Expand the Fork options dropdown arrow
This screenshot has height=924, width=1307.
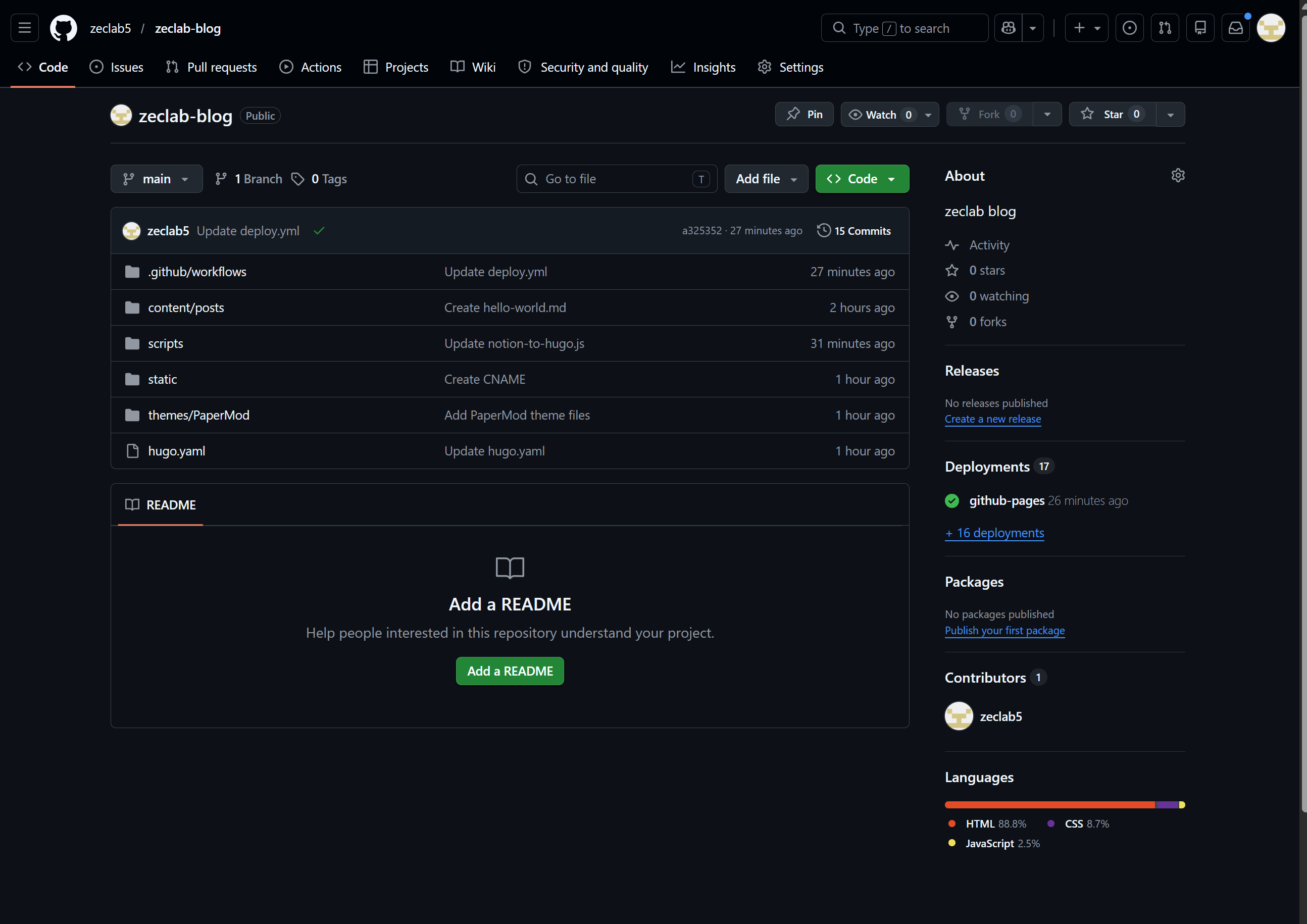[x=1047, y=114]
